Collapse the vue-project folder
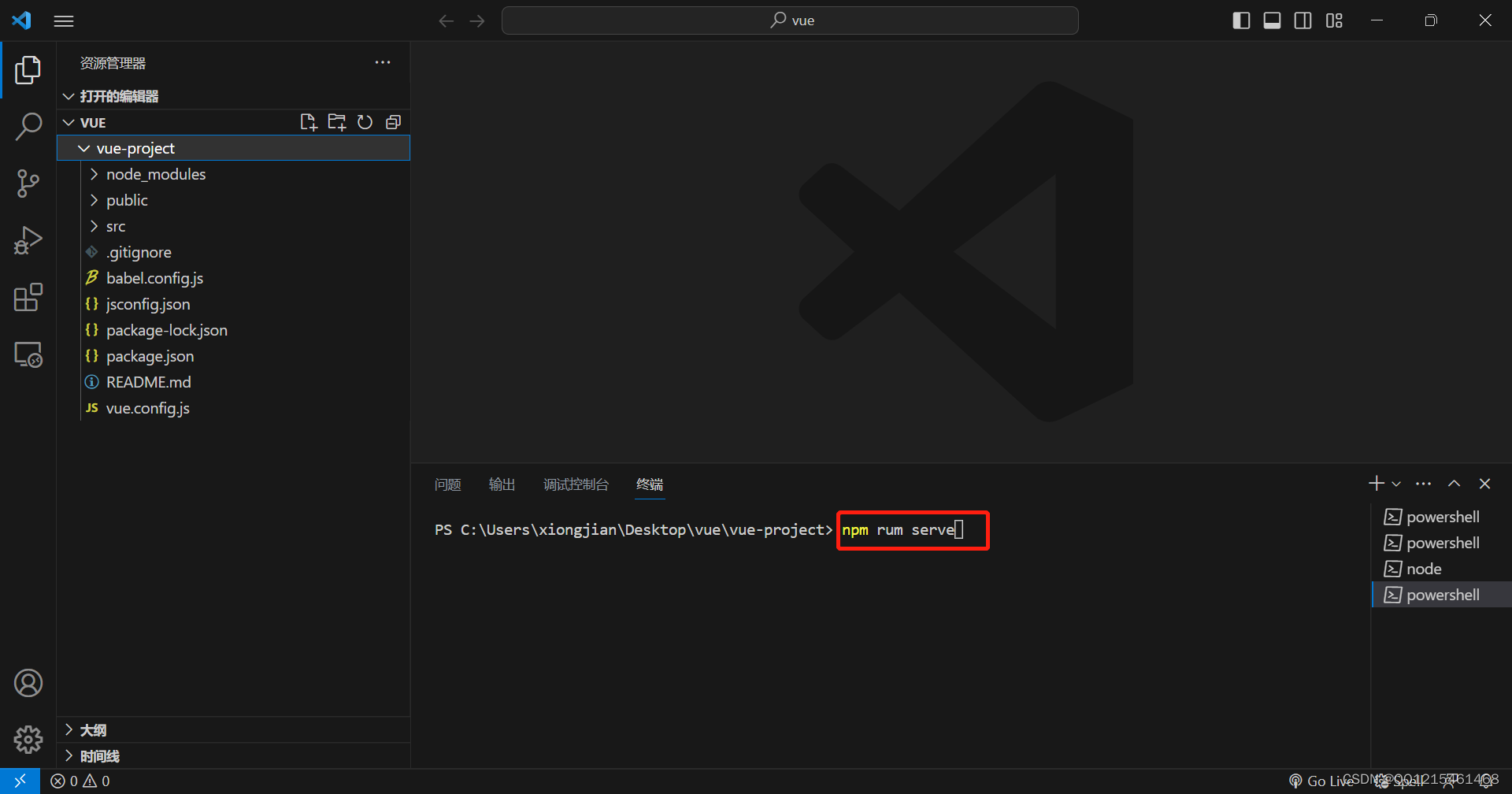This screenshot has height=794, width=1512. point(234,148)
